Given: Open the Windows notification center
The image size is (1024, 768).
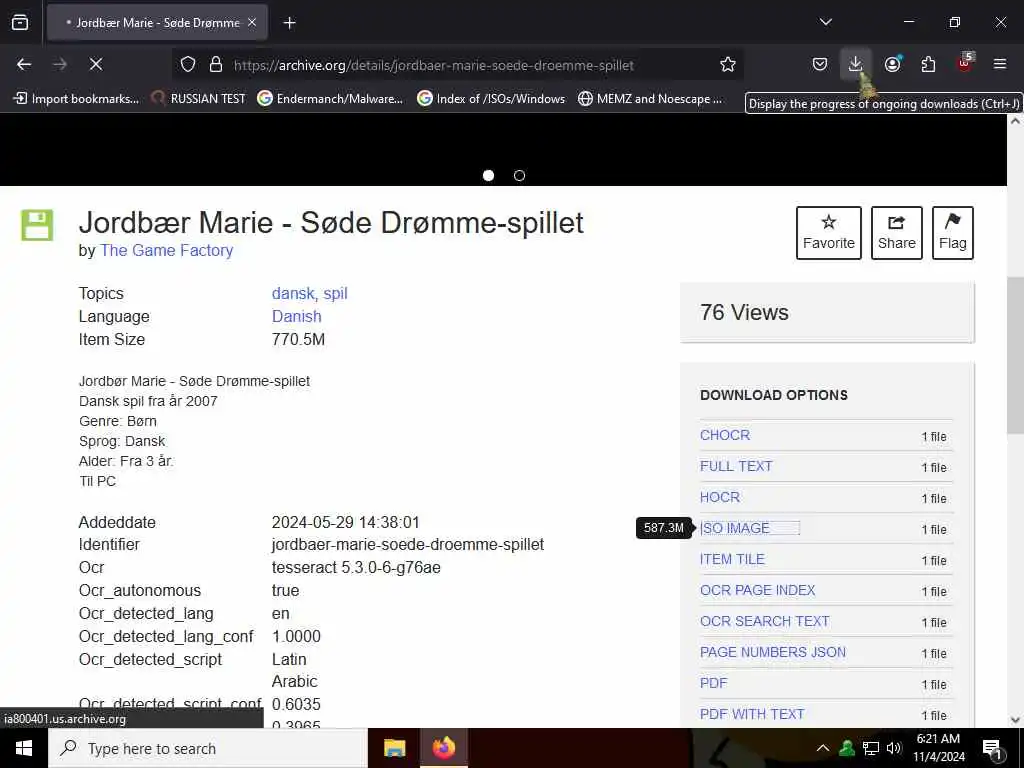Looking at the screenshot, I should point(993,748).
